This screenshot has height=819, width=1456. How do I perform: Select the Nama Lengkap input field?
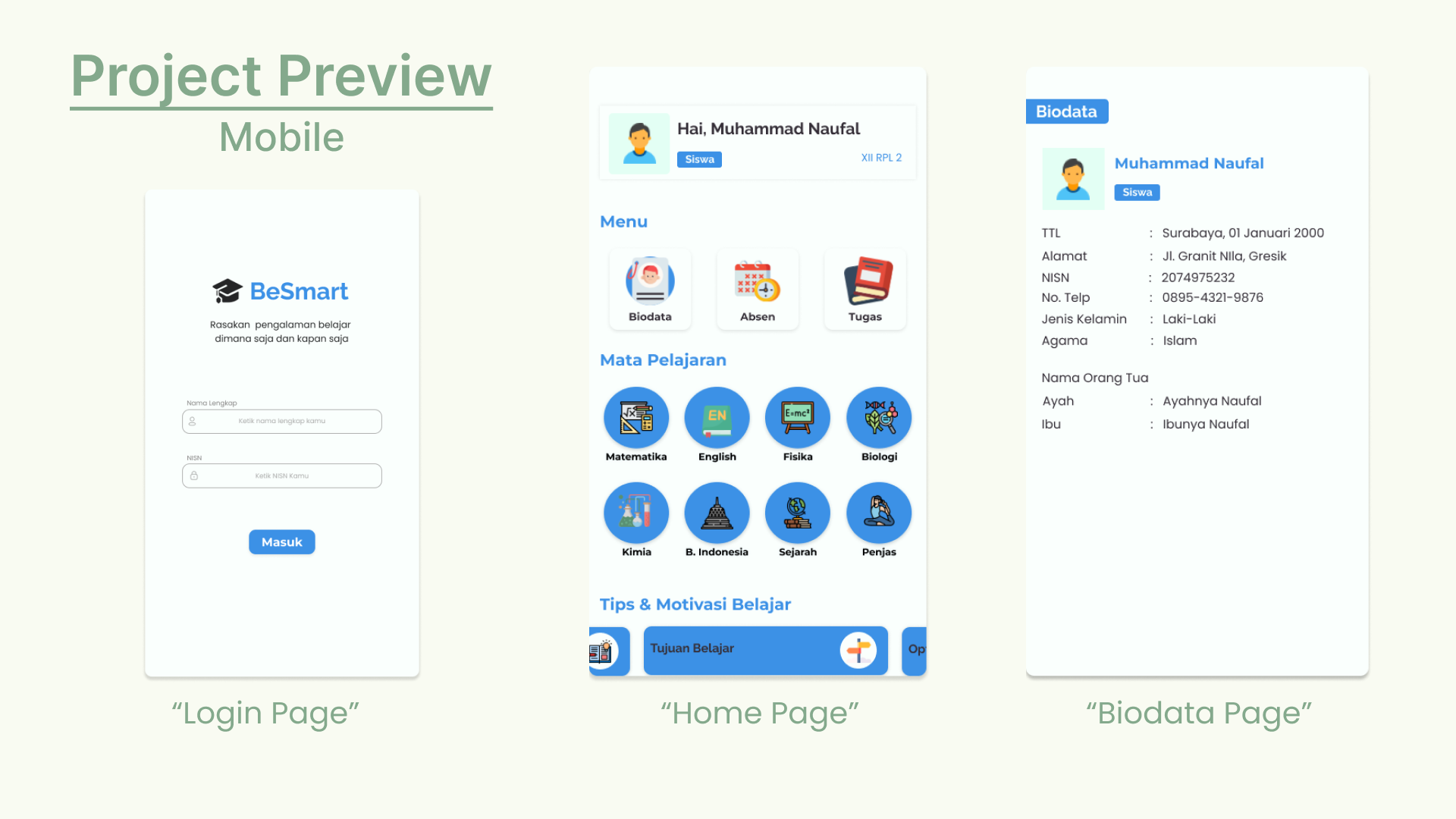[282, 420]
